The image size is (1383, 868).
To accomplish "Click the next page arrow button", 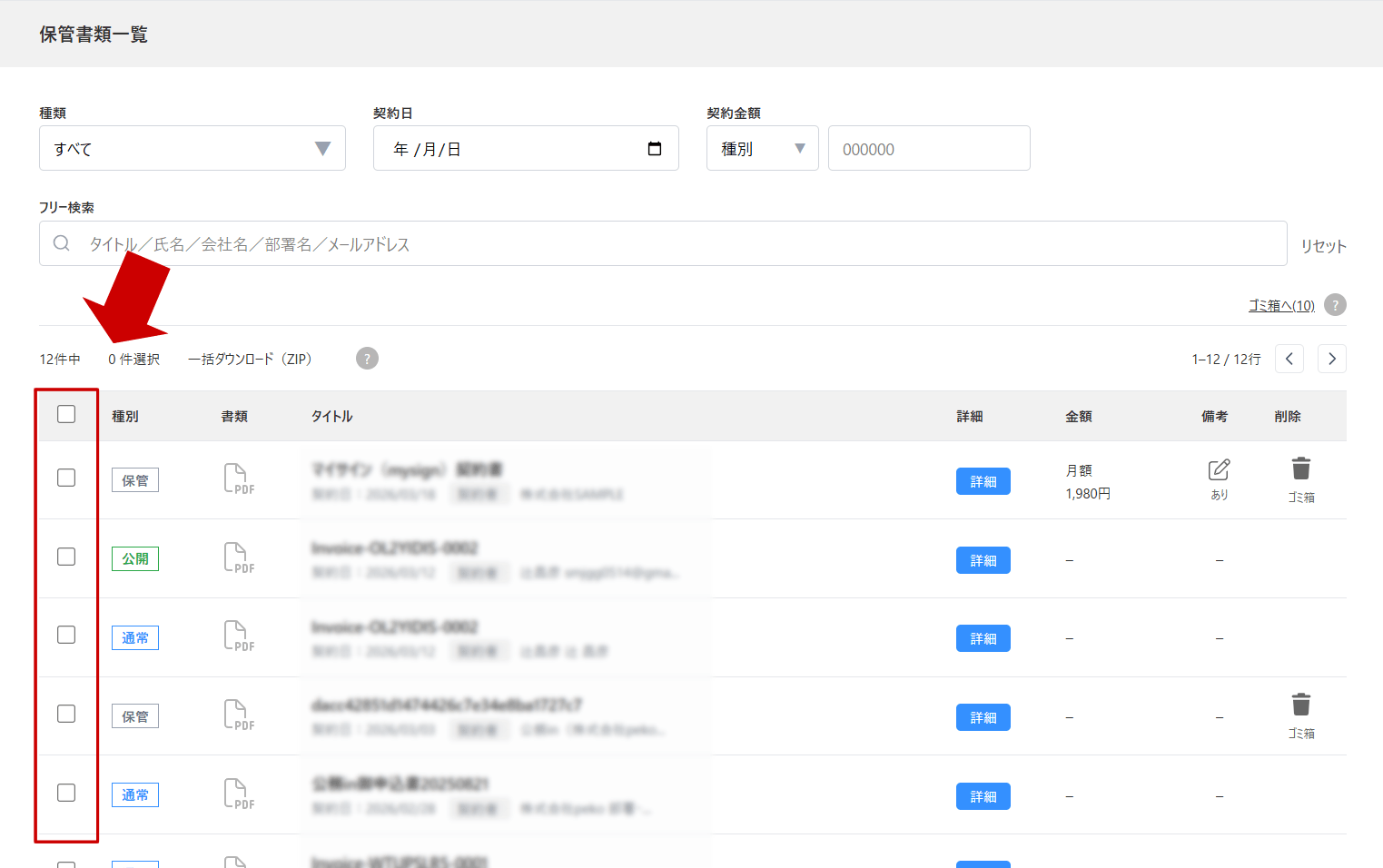I will point(1331,358).
